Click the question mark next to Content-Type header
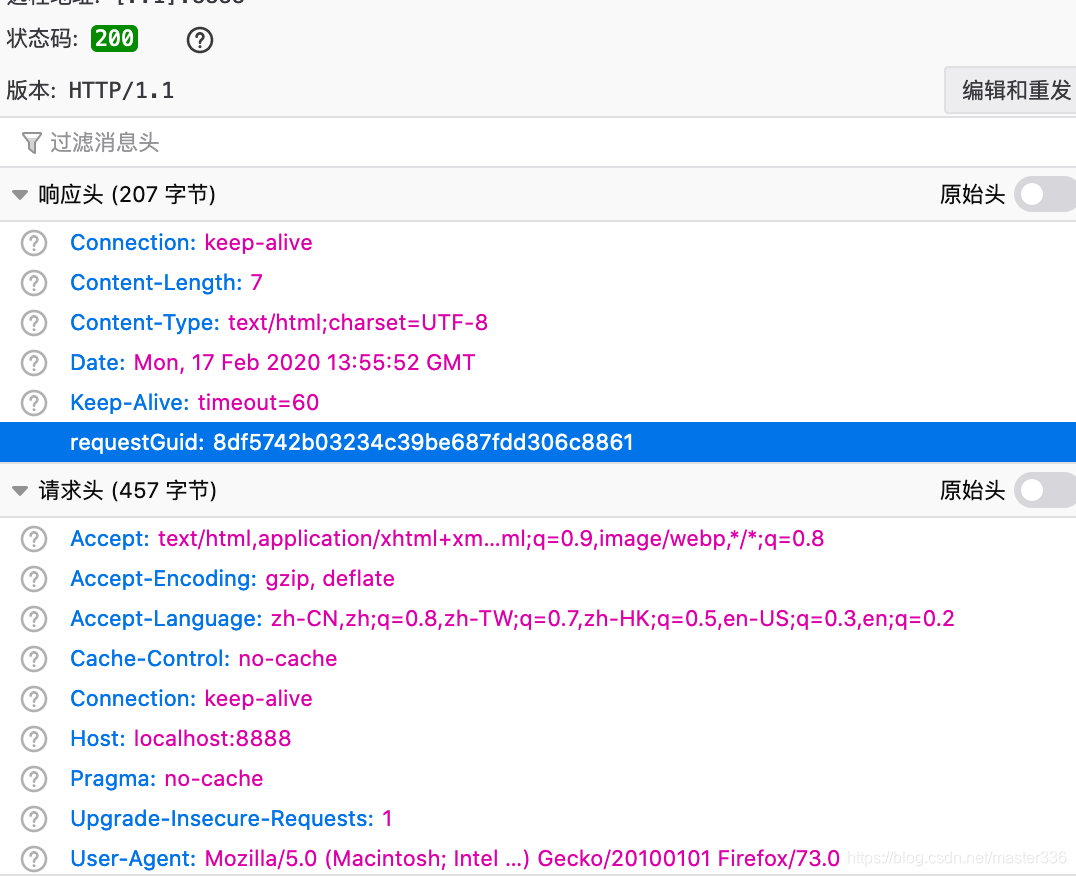 tap(33, 322)
